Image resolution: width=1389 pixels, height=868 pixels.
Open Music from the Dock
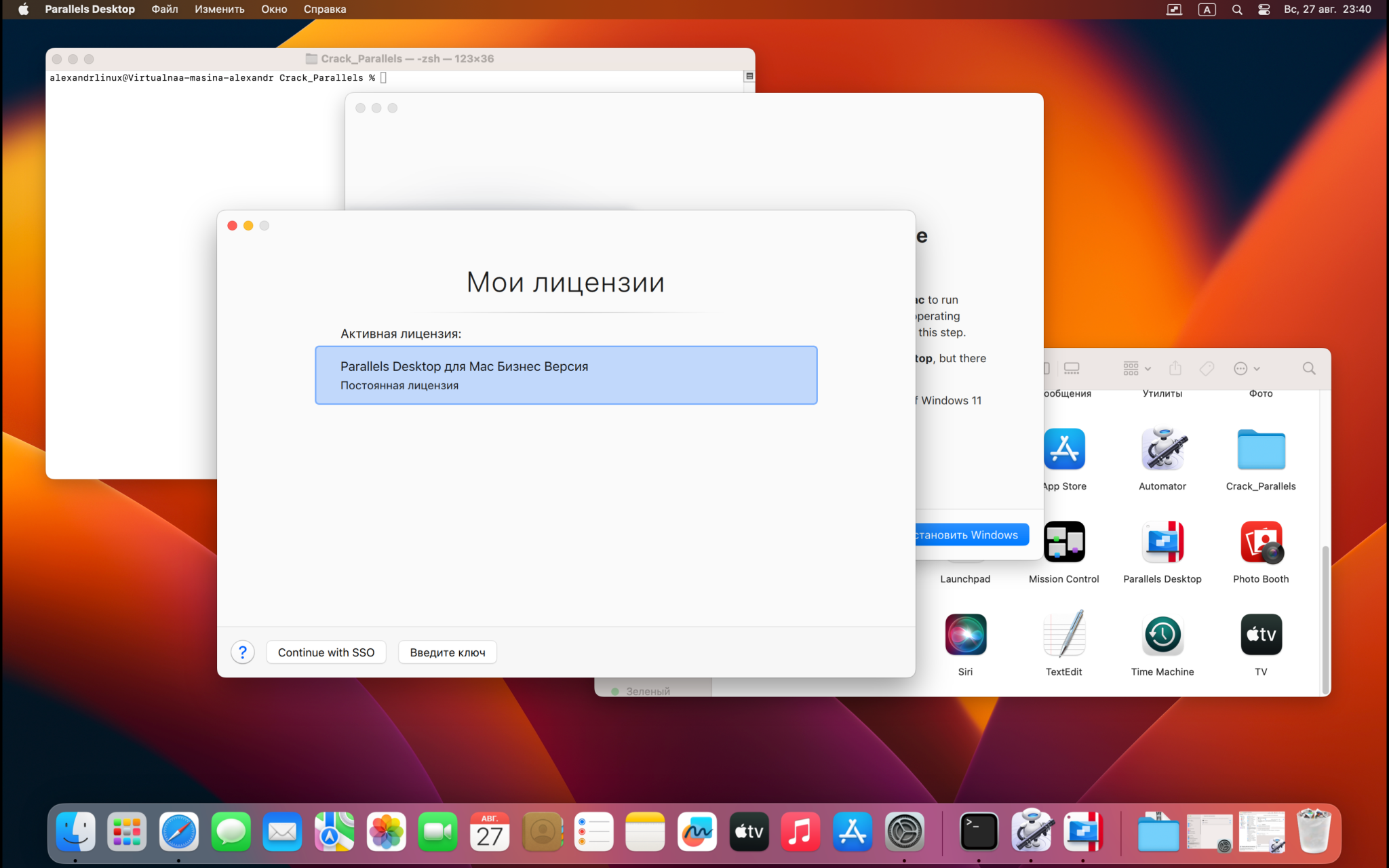coord(800,831)
